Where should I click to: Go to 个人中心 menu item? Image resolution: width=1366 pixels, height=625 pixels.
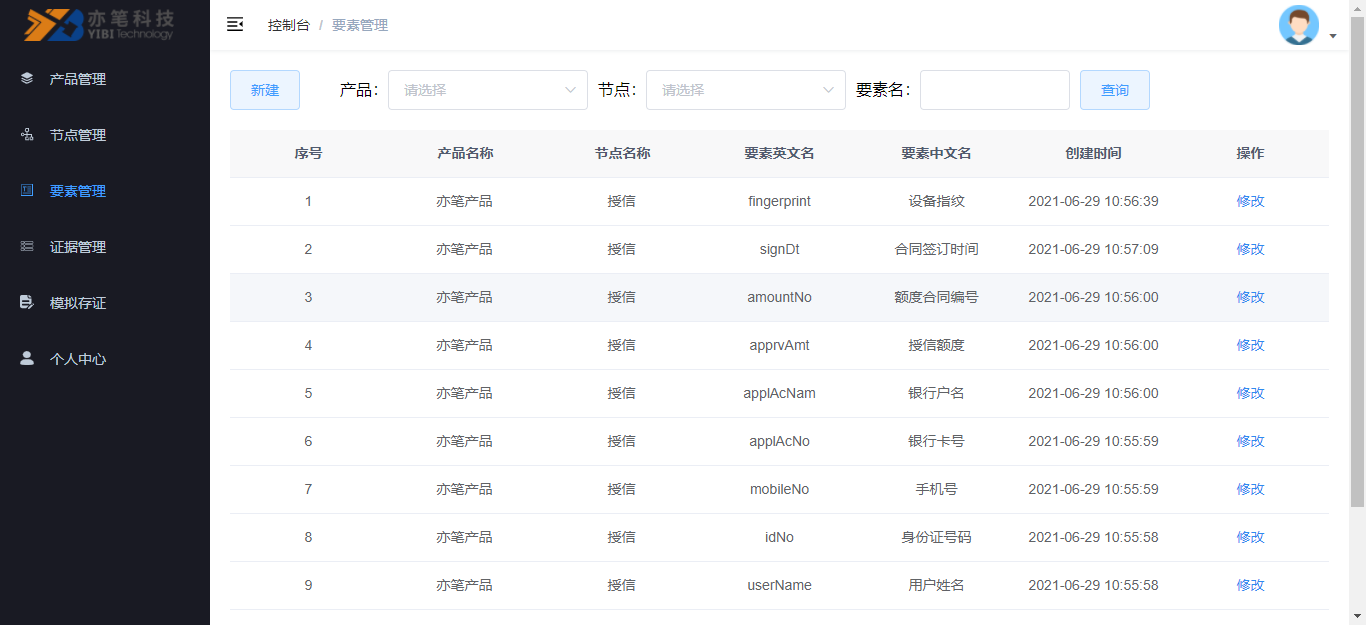point(78,359)
